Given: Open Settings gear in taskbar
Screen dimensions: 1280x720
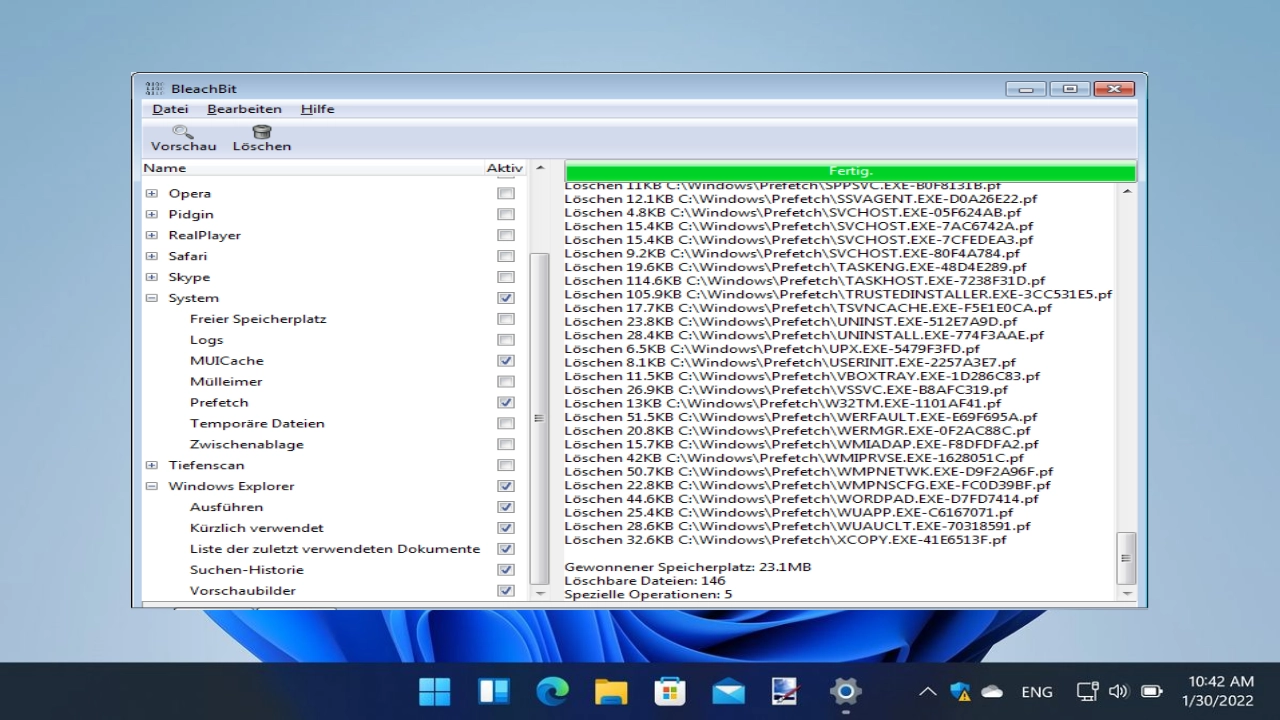Looking at the screenshot, I should (846, 691).
